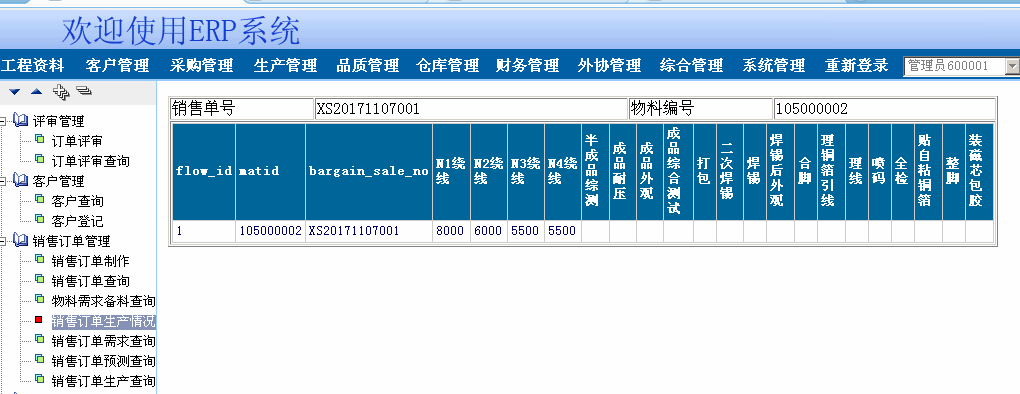Open the 财务管理 menu
1020x394 pixels.
pyautogui.click(x=528, y=66)
